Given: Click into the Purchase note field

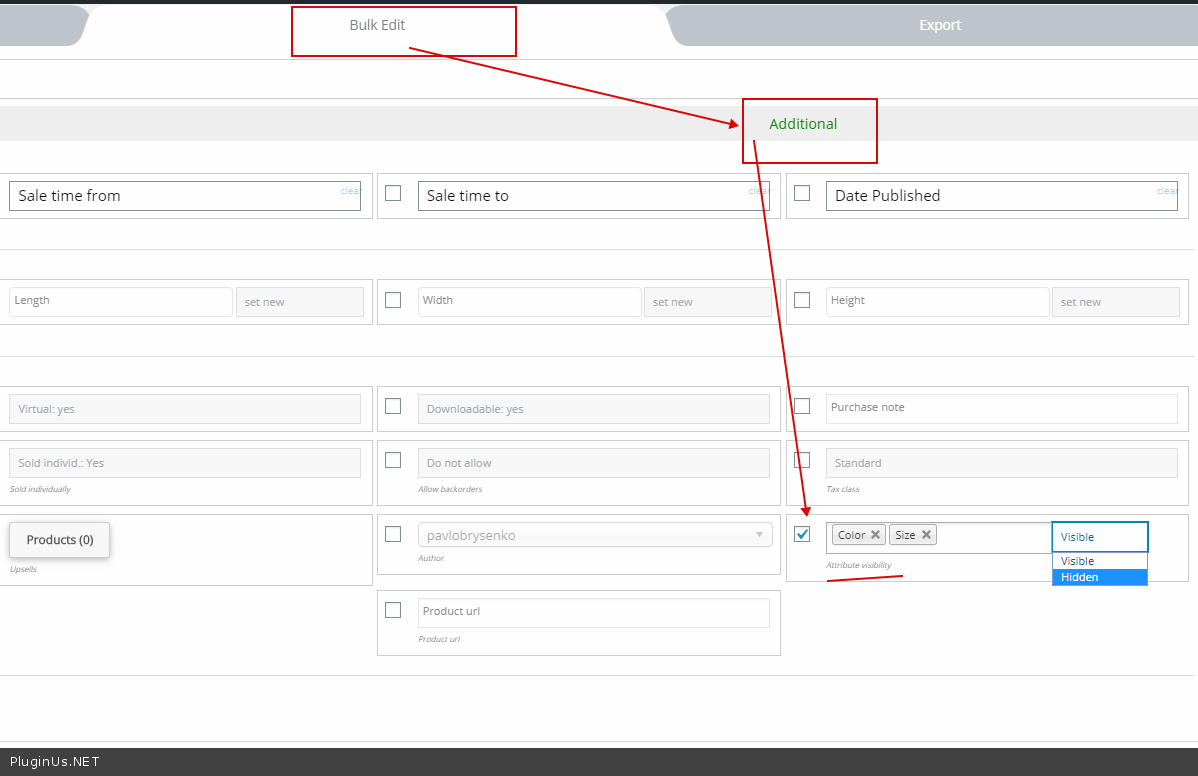Looking at the screenshot, I should point(1001,408).
